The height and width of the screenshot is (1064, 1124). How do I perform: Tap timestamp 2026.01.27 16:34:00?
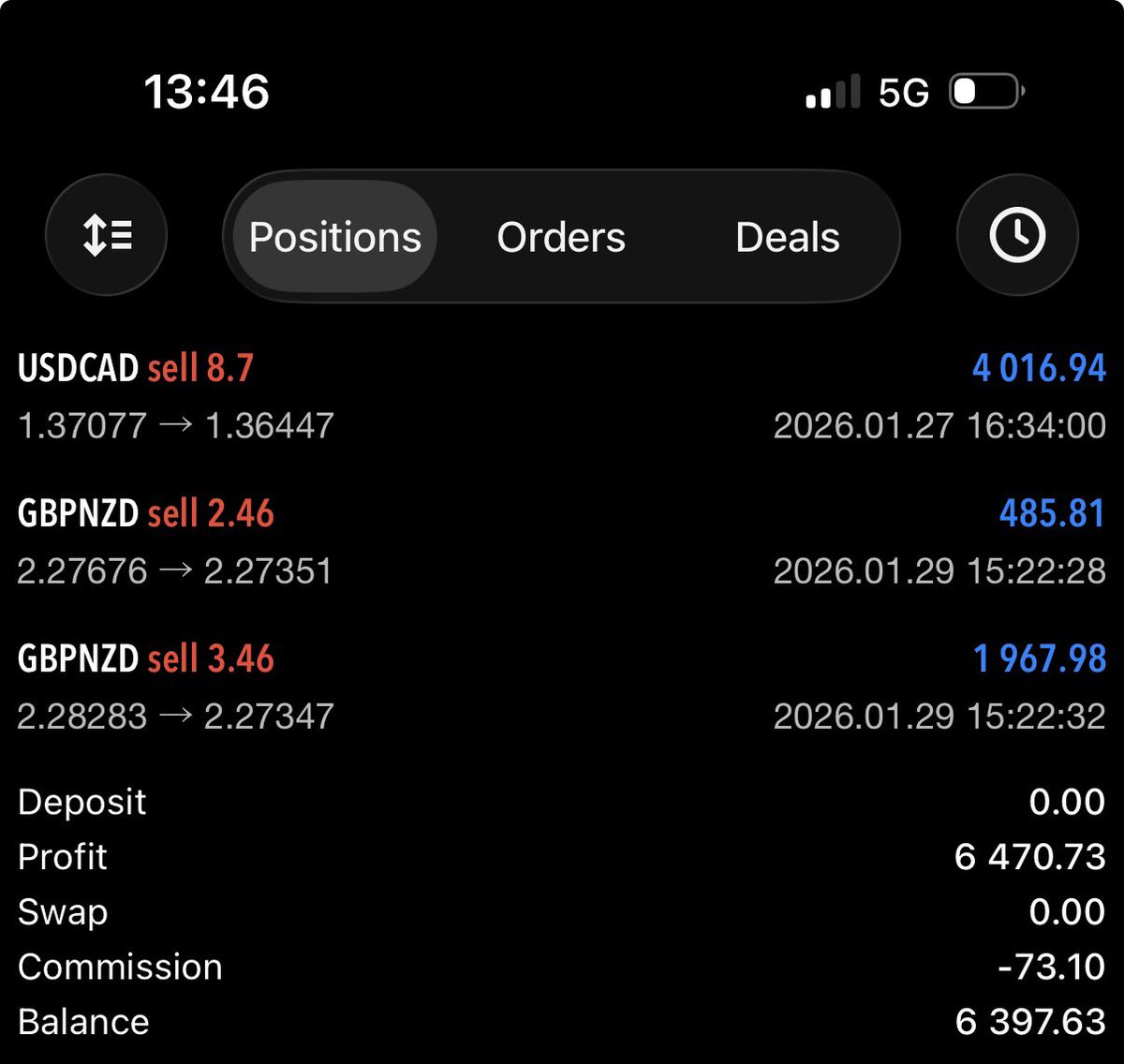pos(939,426)
